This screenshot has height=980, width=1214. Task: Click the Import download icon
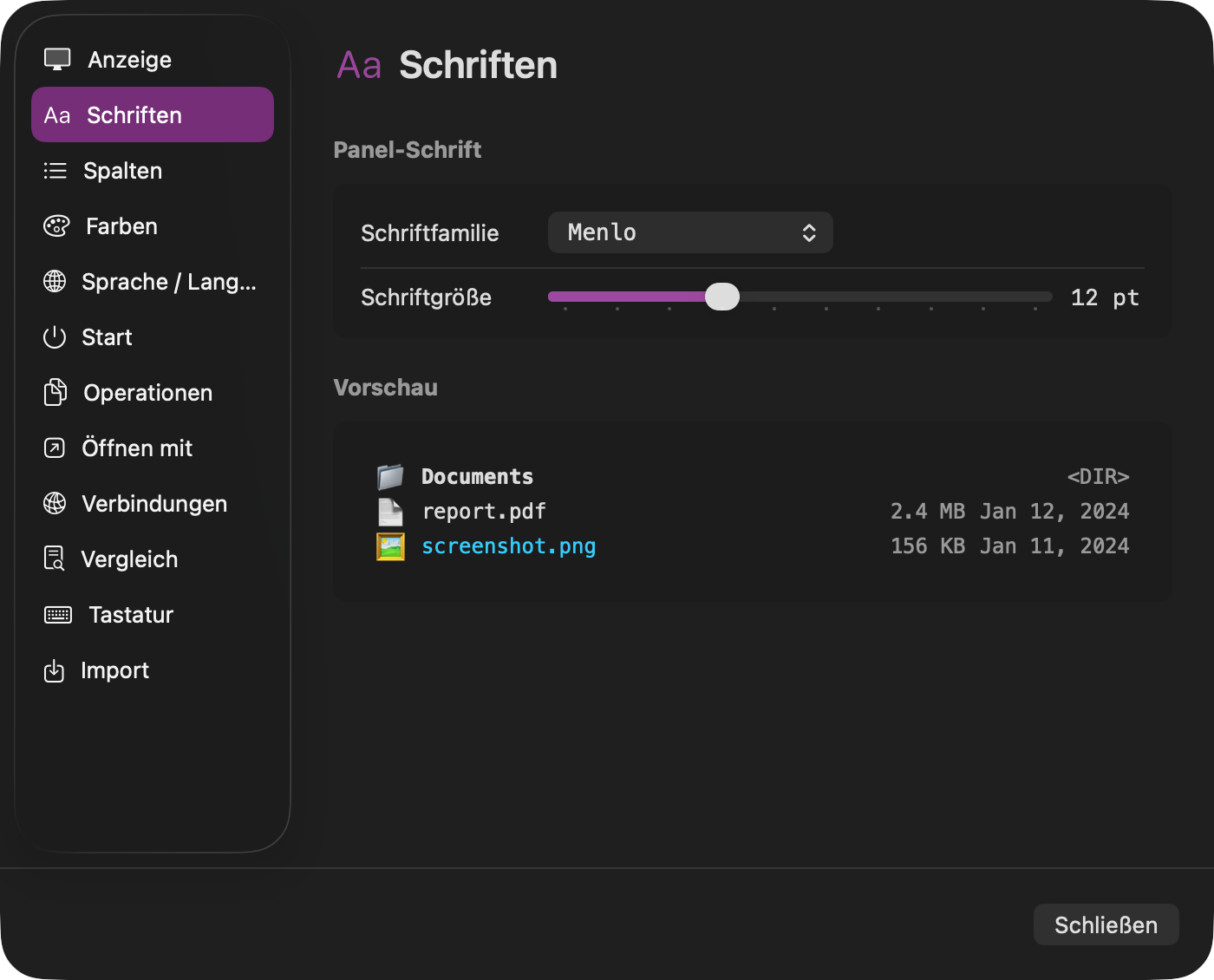pyautogui.click(x=55, y=670)
